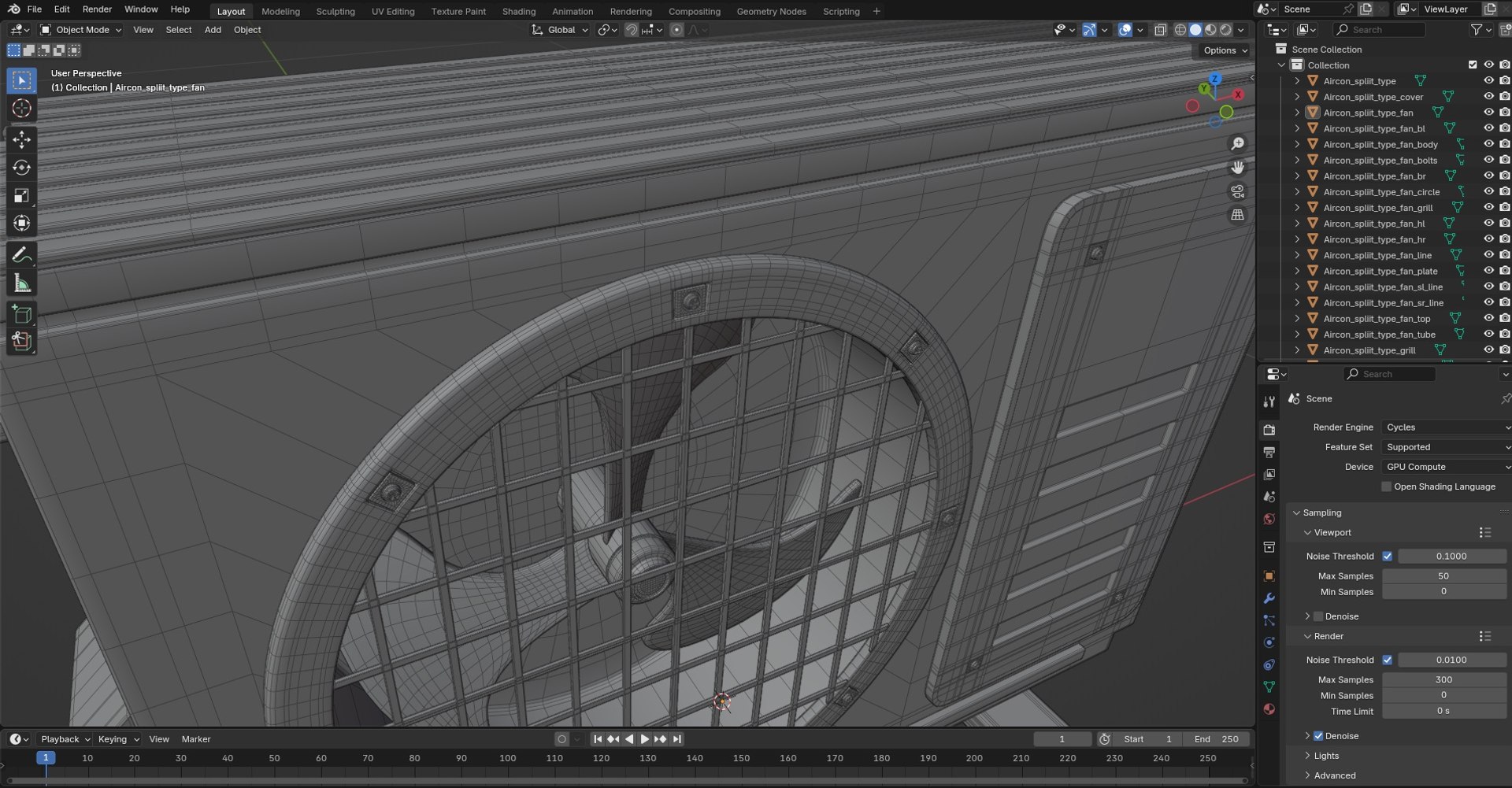This screenshot has height=788, width=1512.
Task: Open the Material properties tab
Action: point(1269,709)
